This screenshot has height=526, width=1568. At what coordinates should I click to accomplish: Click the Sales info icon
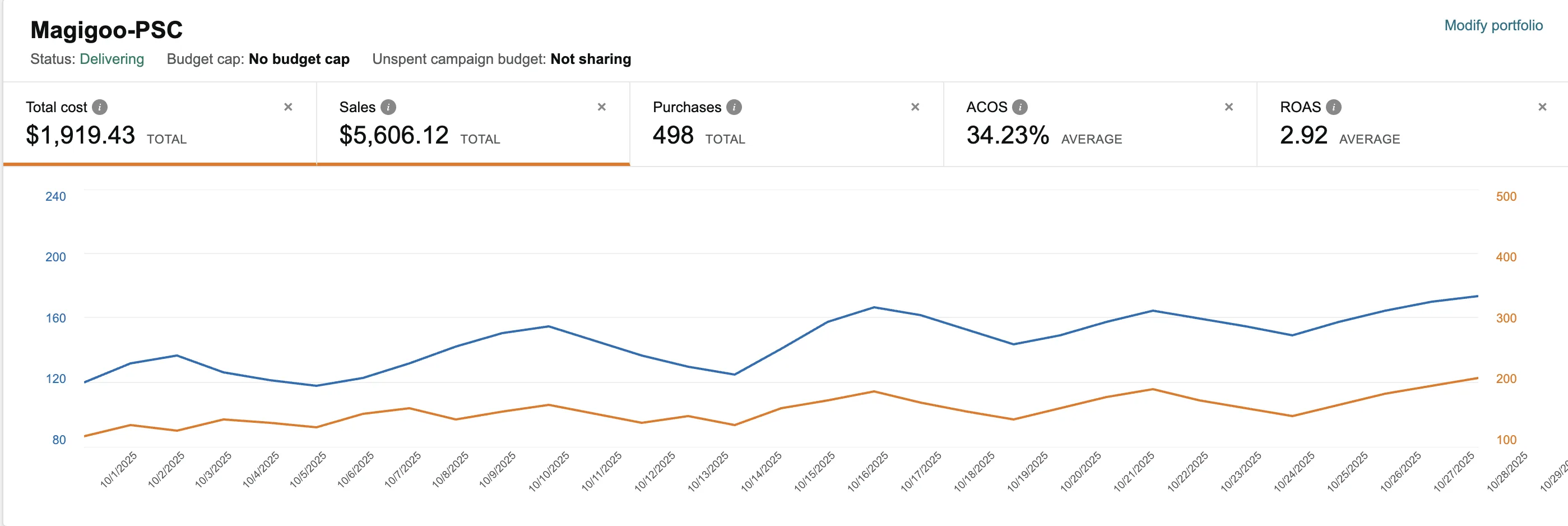coord(388,107)
